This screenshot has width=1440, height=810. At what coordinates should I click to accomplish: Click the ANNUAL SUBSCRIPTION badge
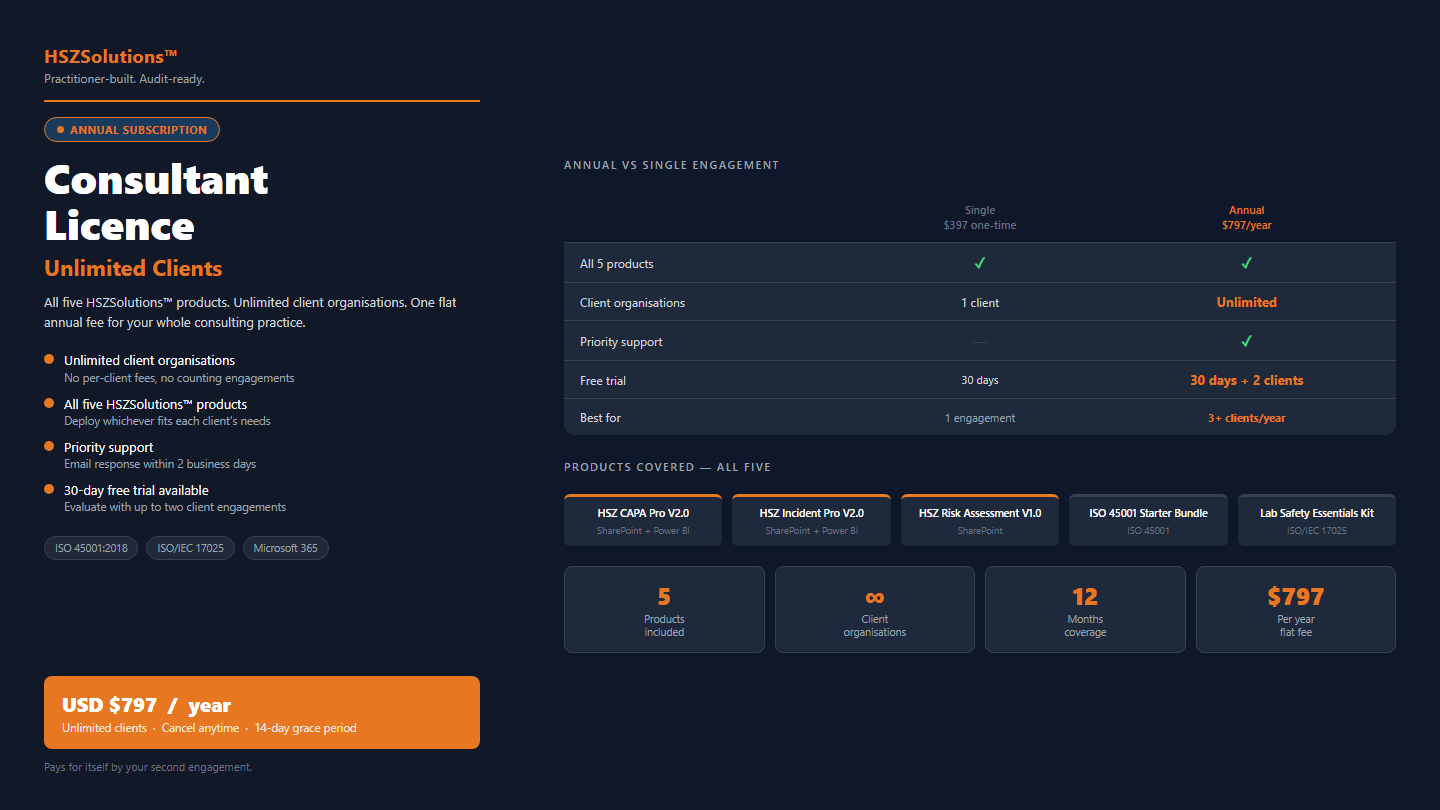pyautogui.click(x=132, y=130)
